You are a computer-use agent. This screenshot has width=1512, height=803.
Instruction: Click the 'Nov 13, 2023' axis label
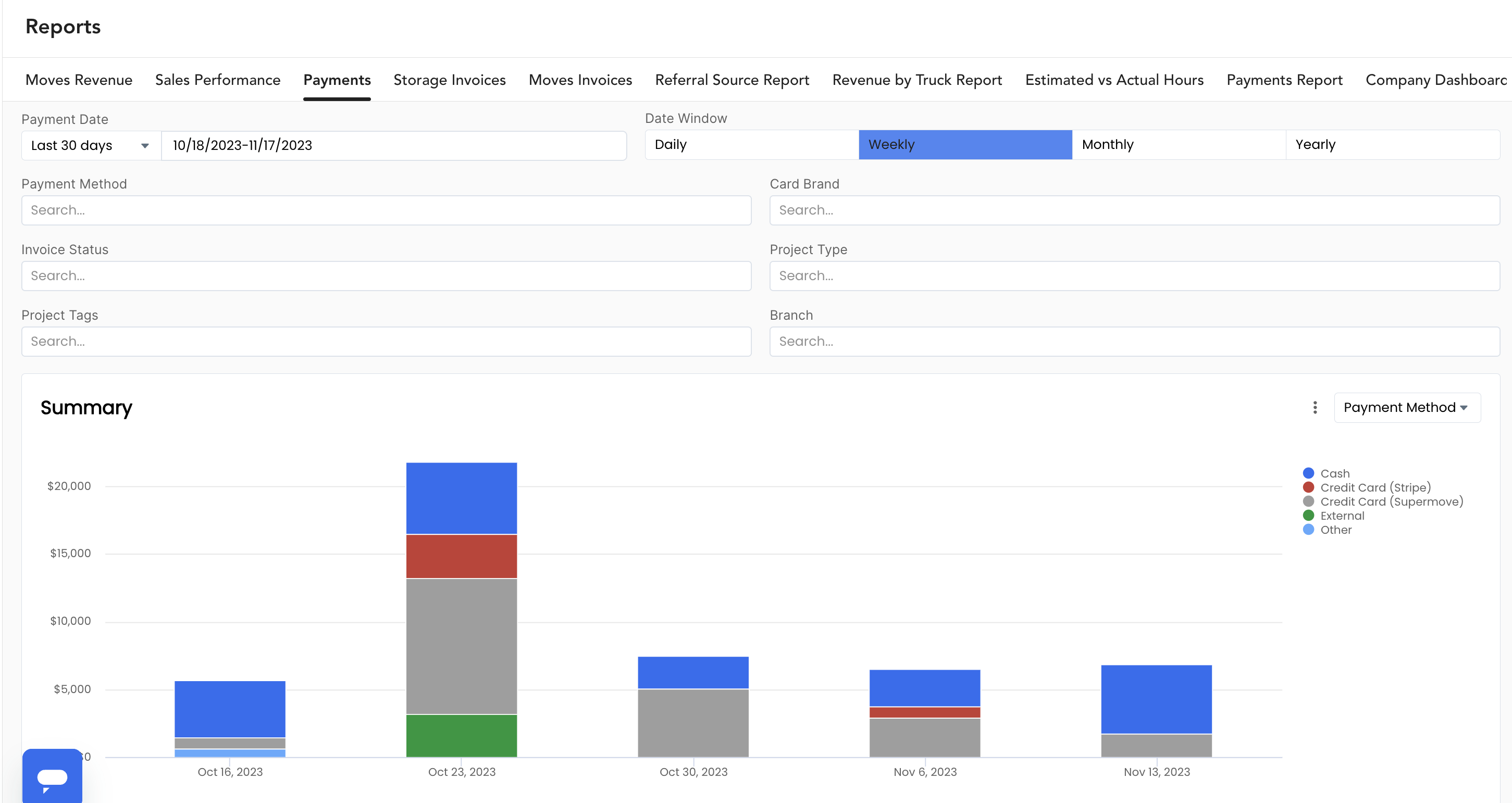(x=1156, y=772)
